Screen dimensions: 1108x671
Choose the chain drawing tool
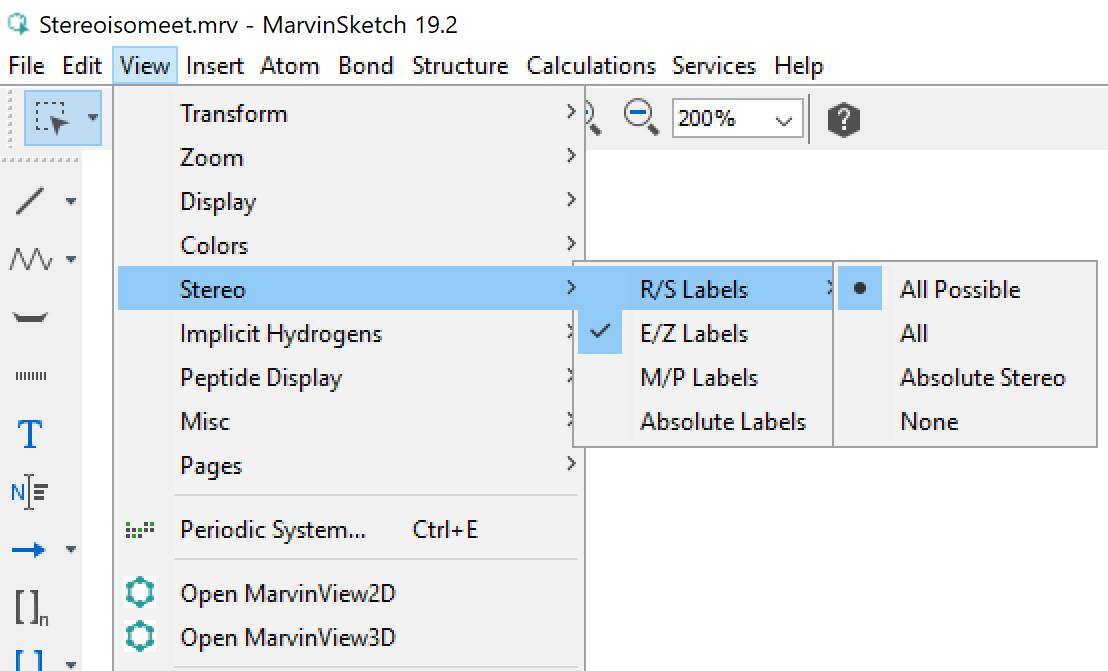click(x=31, y=260)
